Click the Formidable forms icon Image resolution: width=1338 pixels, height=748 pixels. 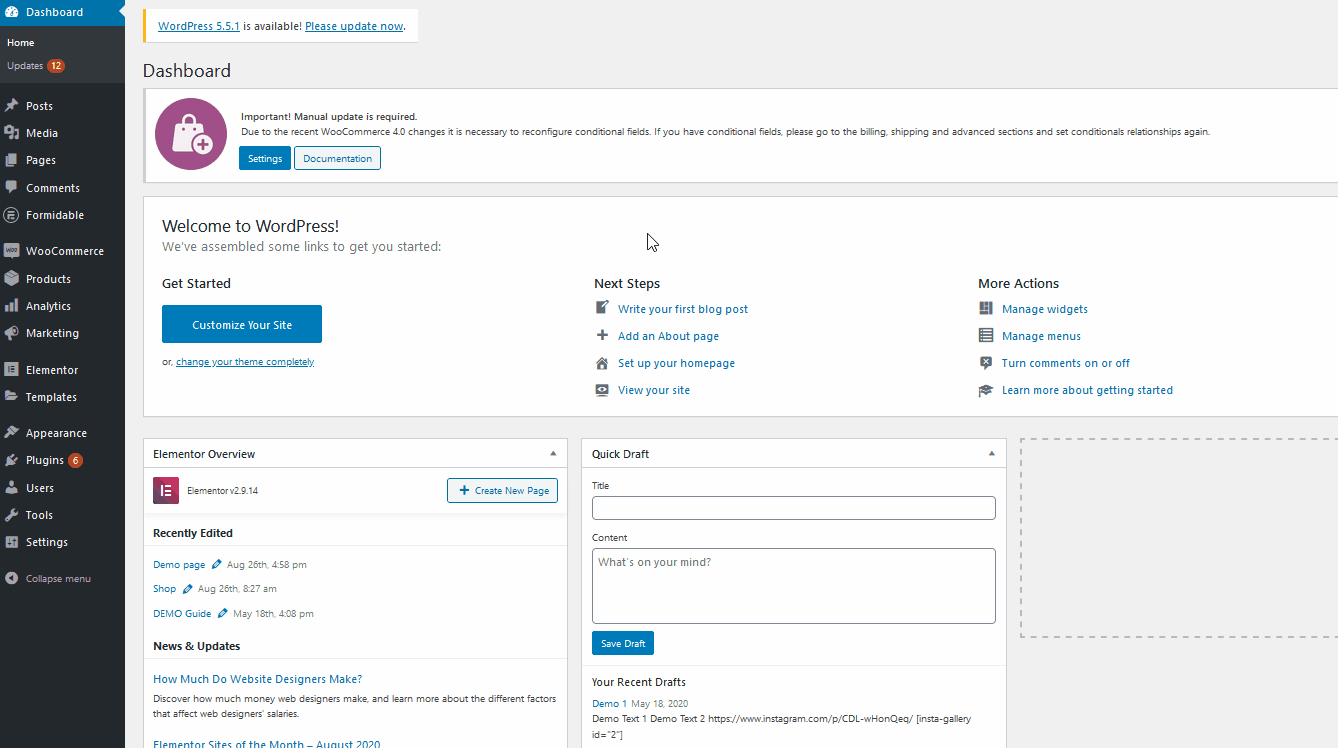tap(11, 215)
